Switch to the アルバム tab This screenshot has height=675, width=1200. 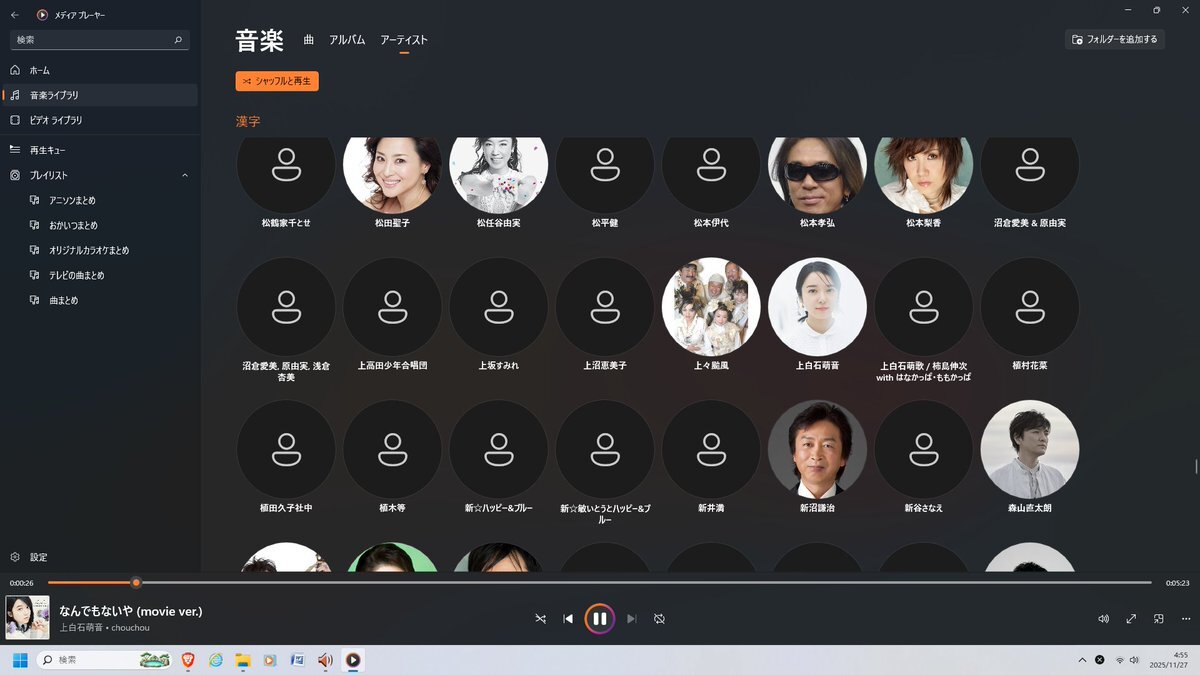347,40
